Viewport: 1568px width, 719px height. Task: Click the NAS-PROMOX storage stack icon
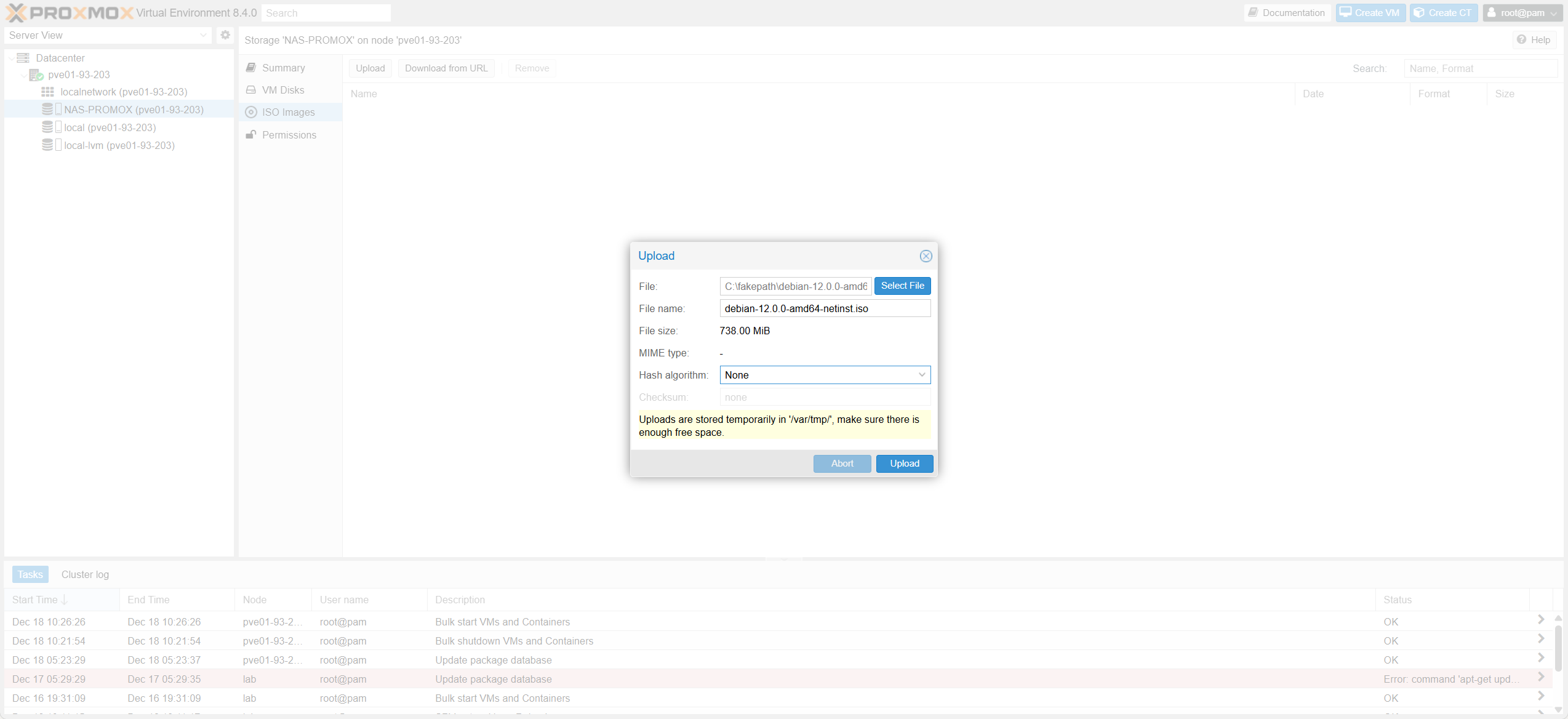[49, 109]
